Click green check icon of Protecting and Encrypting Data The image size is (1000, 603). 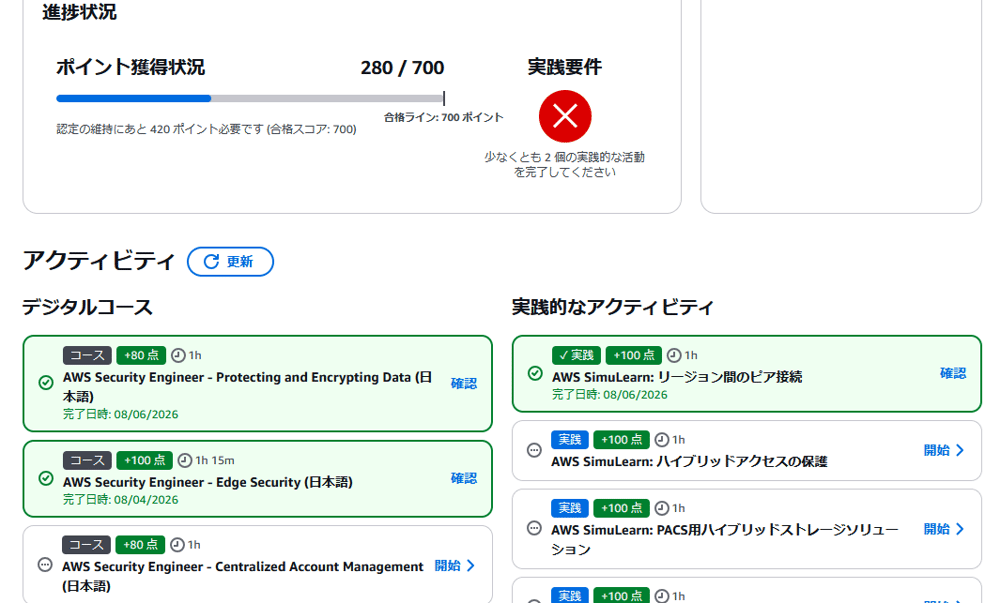coord(46,382)
